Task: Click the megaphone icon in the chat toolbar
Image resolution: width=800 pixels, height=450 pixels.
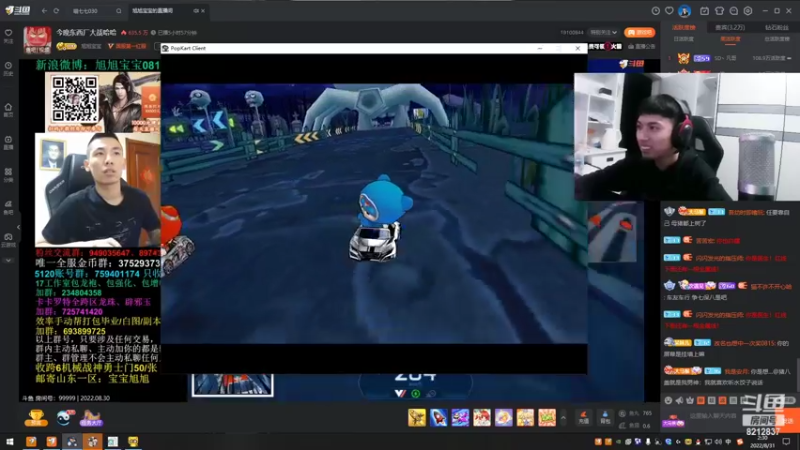Action: coord(679,401)
